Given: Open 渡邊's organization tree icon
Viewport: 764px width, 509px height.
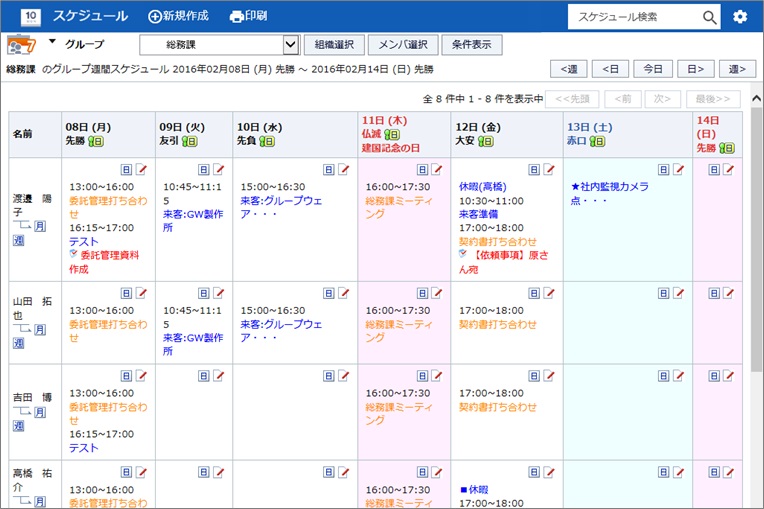Looking at the screenshot, I should pos(22,225).
